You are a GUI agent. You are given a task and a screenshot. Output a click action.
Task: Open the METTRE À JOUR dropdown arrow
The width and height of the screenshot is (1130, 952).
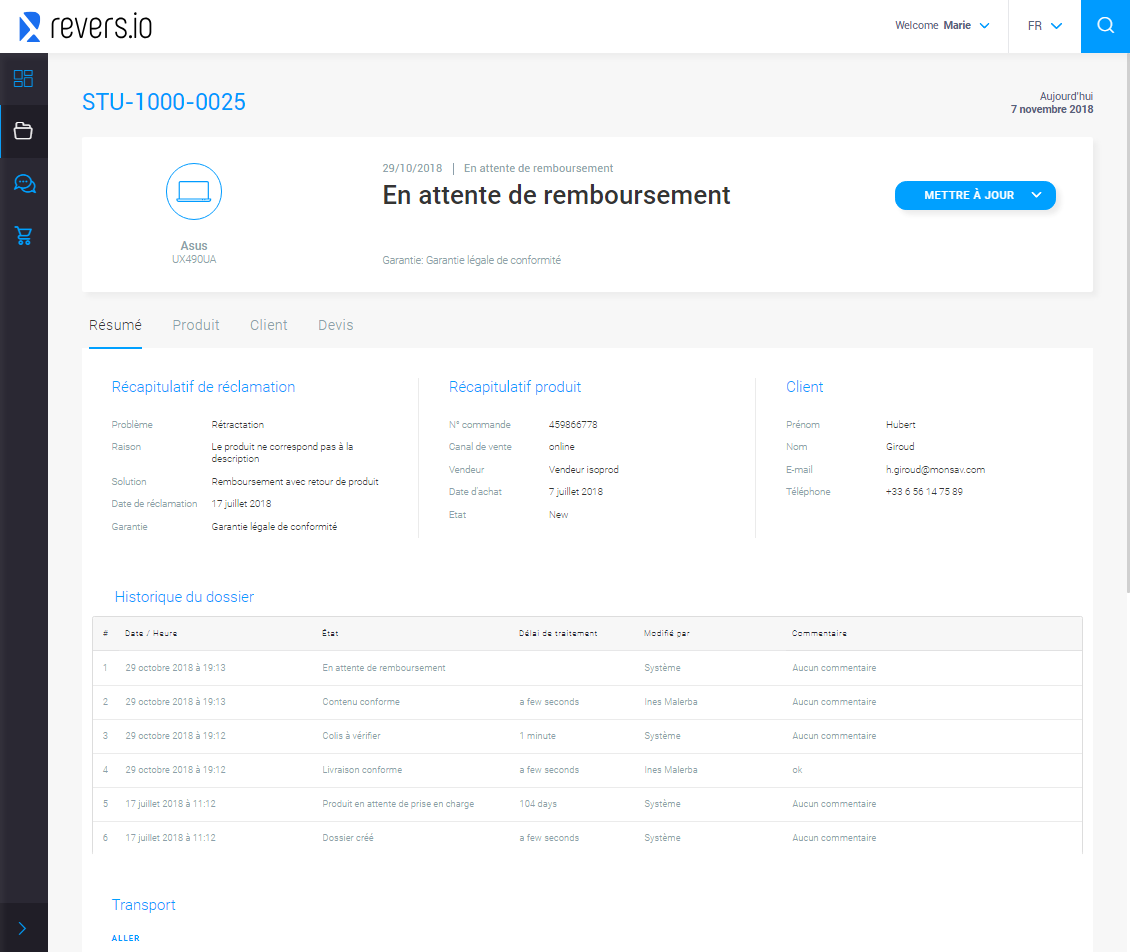coord(1037,195)
